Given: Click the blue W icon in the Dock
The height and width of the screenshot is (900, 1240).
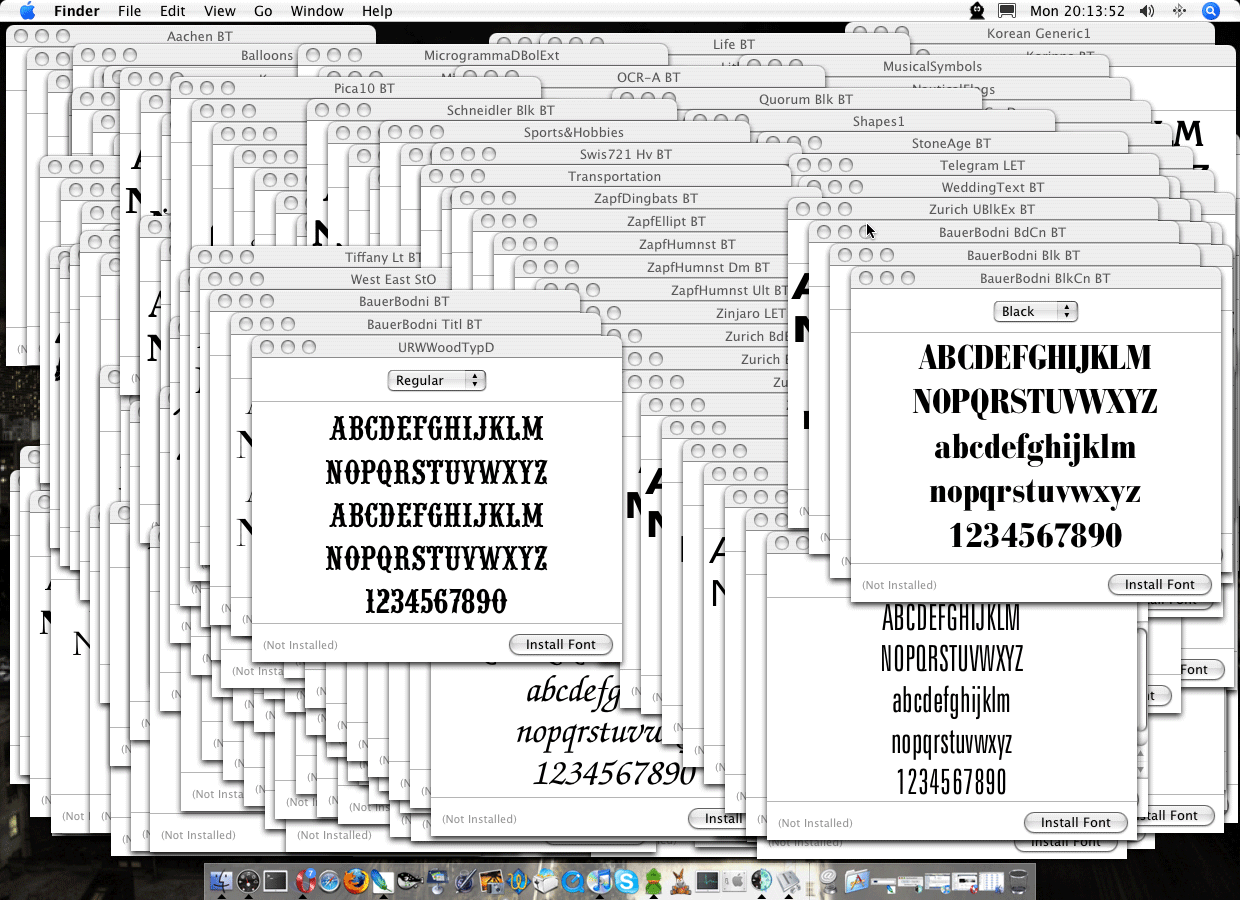Looking at the screenshot, I should 518,882.
